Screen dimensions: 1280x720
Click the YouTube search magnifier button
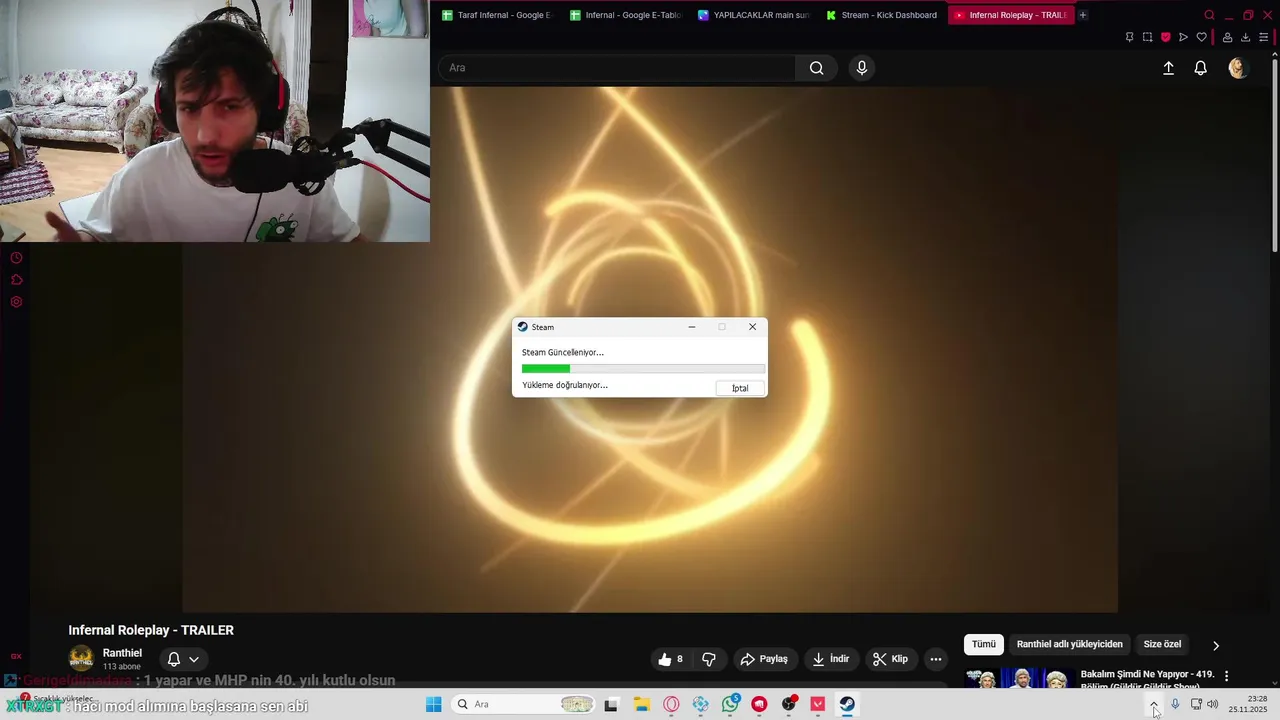pos(817,68)
